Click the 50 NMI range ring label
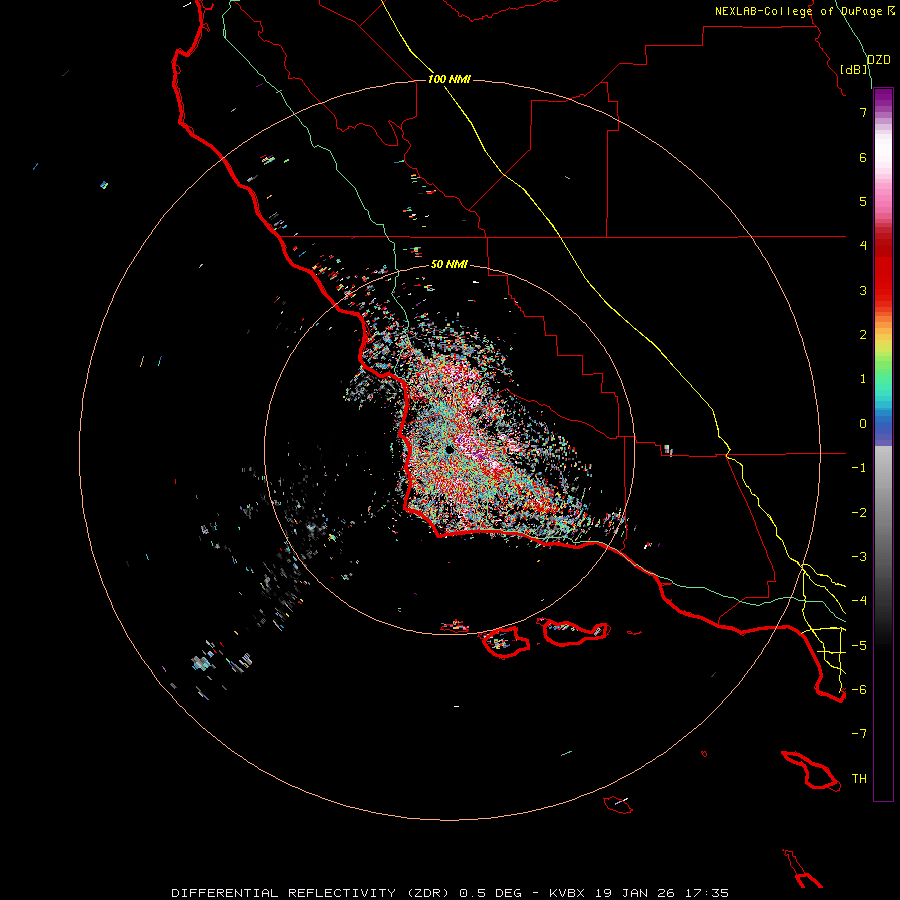Viewport: 900px width, 900px height. coord(449,264)
